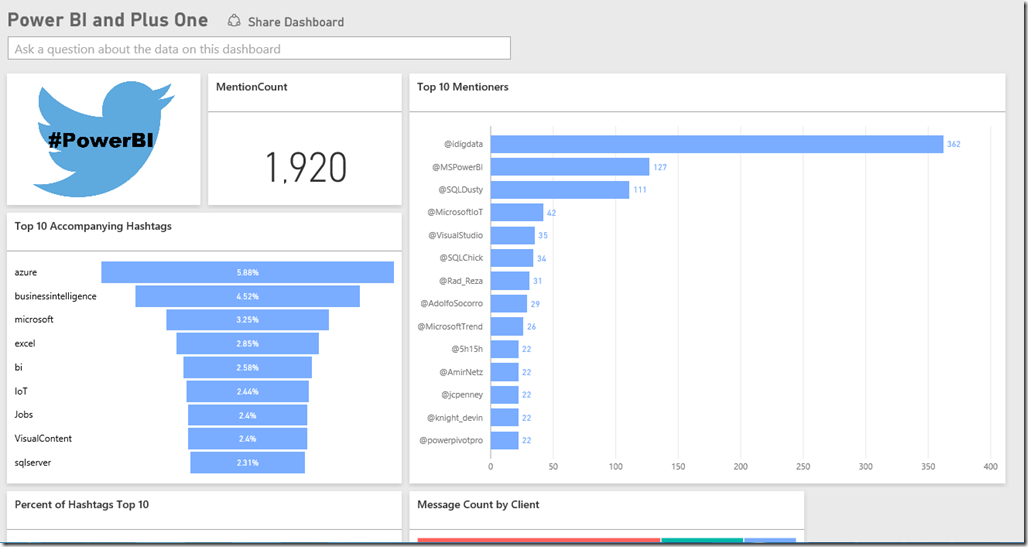The height and width of the screenshot is (547, 1028).
Task: Select the VisualContent 2.4% funnel bar
Action: 247,439
